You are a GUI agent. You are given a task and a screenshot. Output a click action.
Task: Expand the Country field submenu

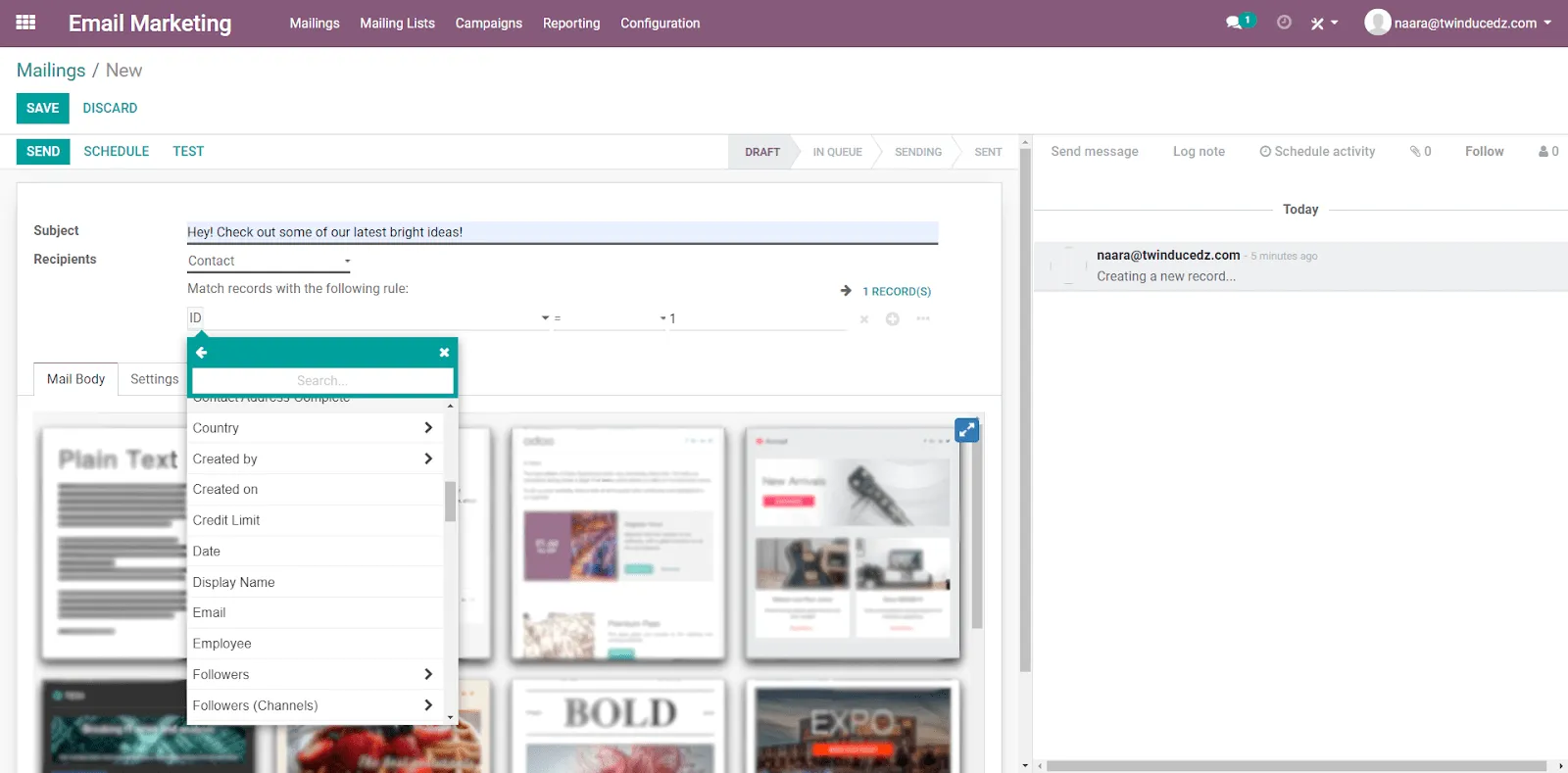coord(428,427)
